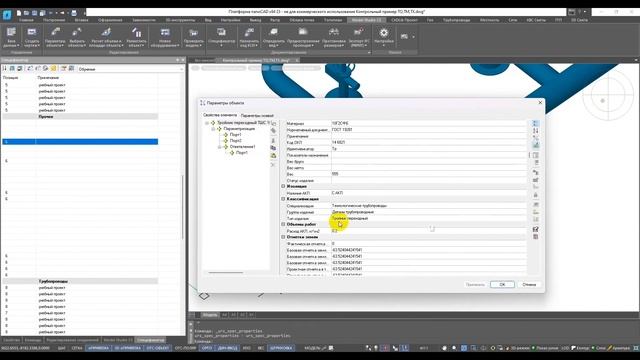Image resolution: width=640 pixels, height=360 pixels.
Task: Collapse the Изоляция property section
Action: 283,186
